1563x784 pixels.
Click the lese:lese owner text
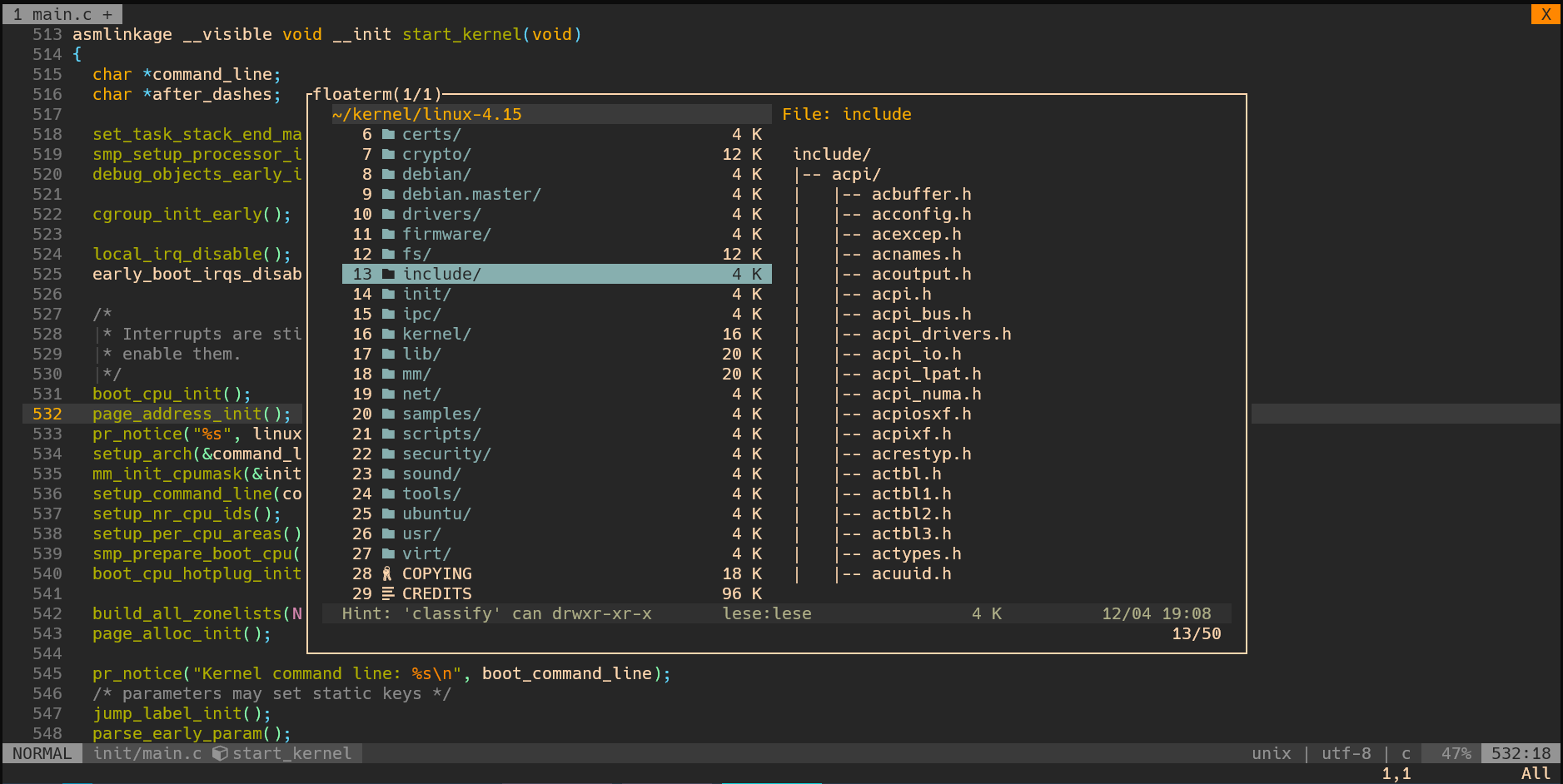pos(767,613)
